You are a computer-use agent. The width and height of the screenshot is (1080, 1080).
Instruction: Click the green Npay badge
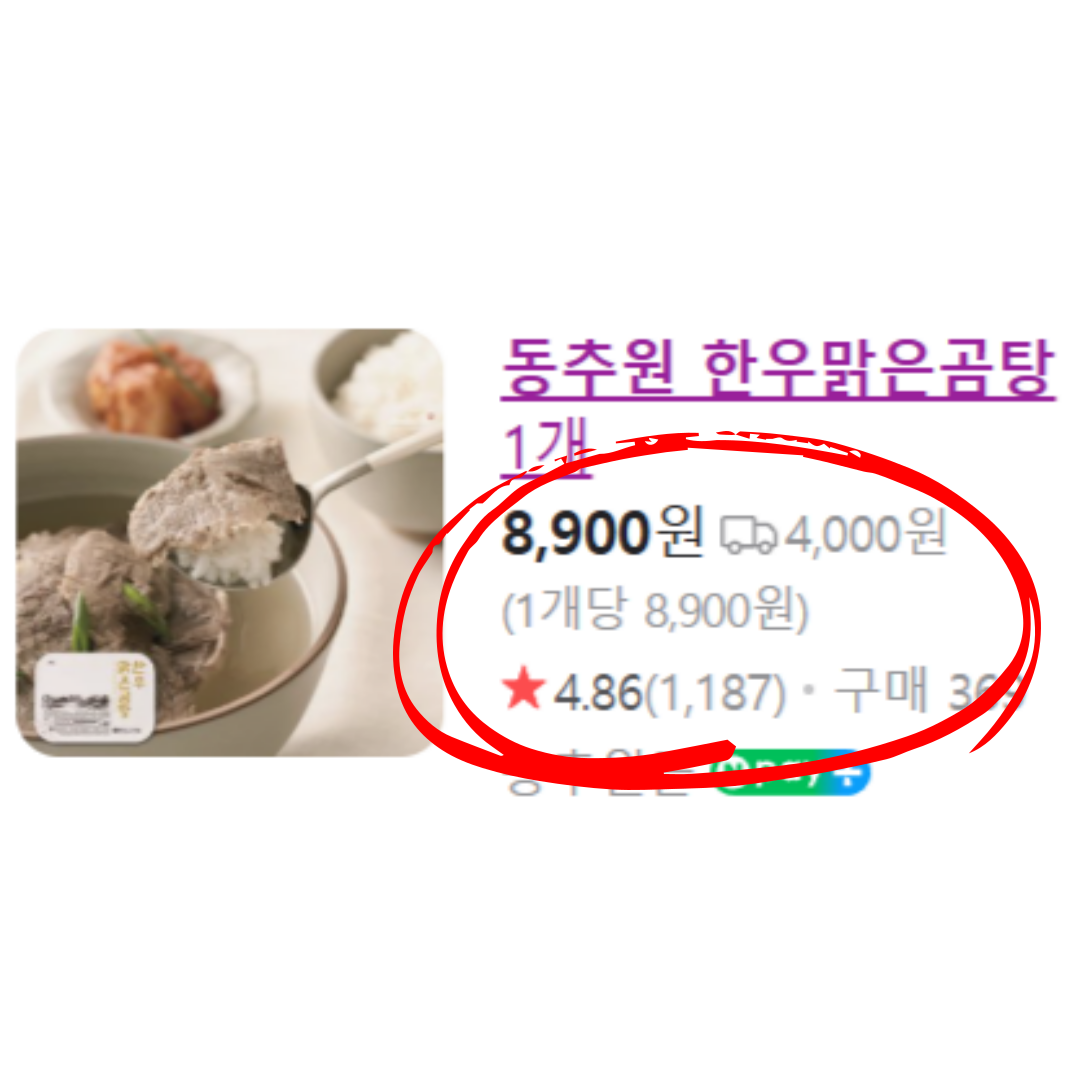click(775, 773)
